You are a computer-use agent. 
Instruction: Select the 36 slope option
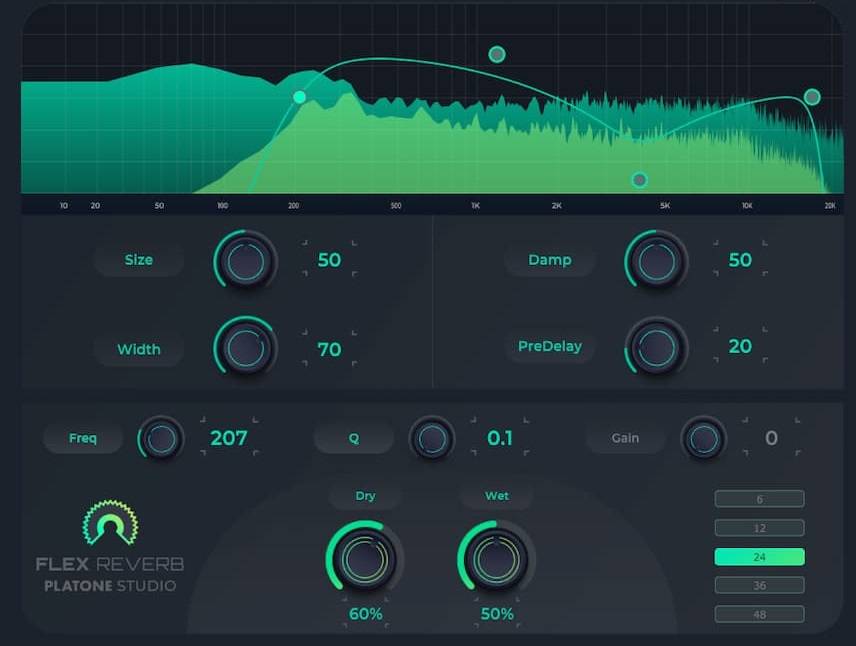pyautogui.click(x=759, y=585)
